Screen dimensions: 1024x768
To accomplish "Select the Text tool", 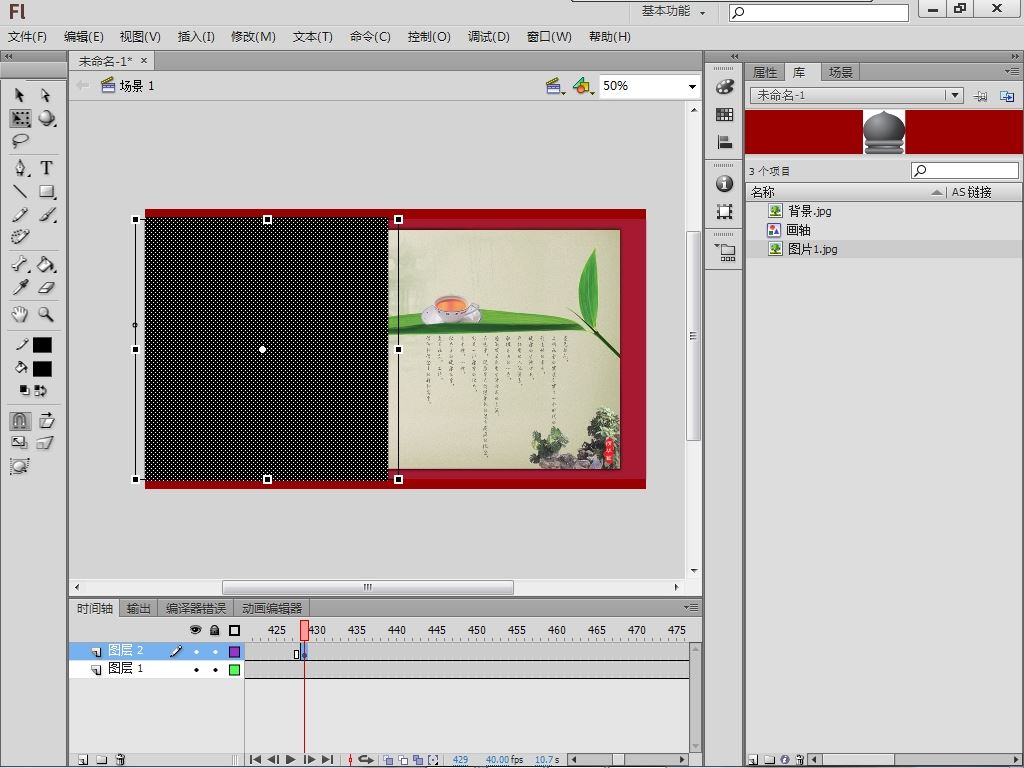I will tap(46, 168).
